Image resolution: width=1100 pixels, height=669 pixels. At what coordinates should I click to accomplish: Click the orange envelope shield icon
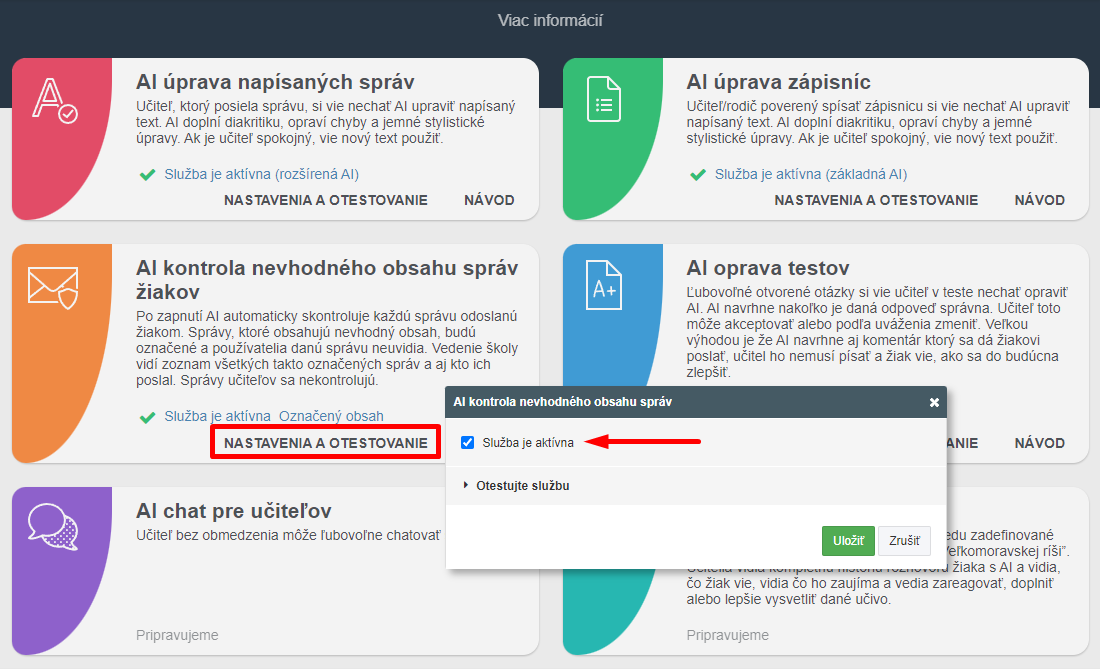(x=54, y=286)
